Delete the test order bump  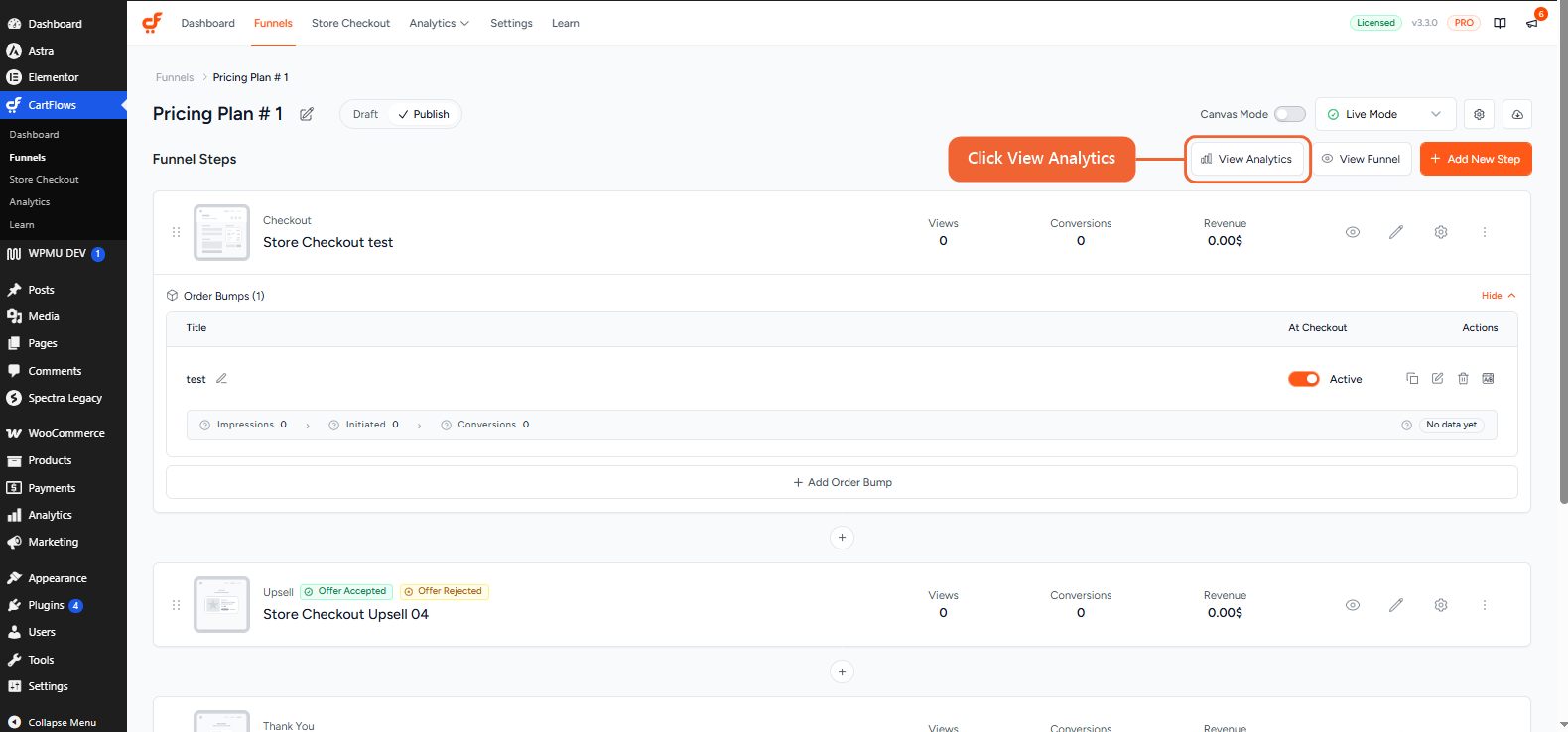pyautogui.click(x=1463, y=378)
